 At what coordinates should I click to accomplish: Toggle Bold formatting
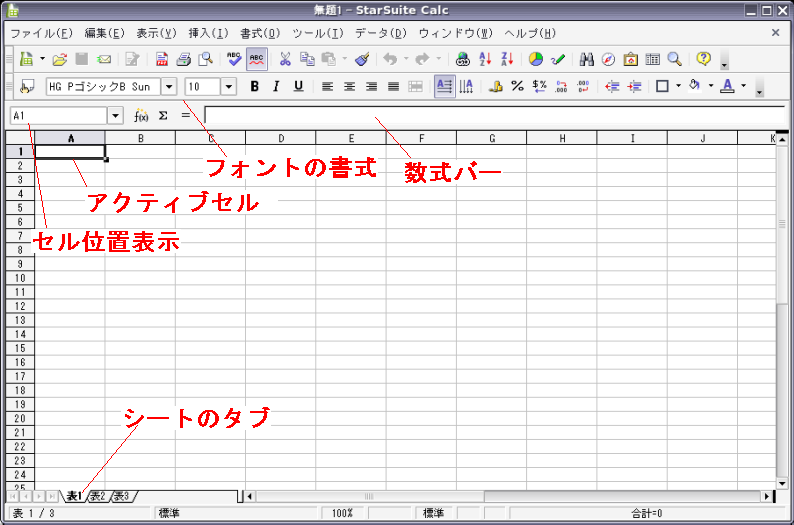click(x=255, y=87)
